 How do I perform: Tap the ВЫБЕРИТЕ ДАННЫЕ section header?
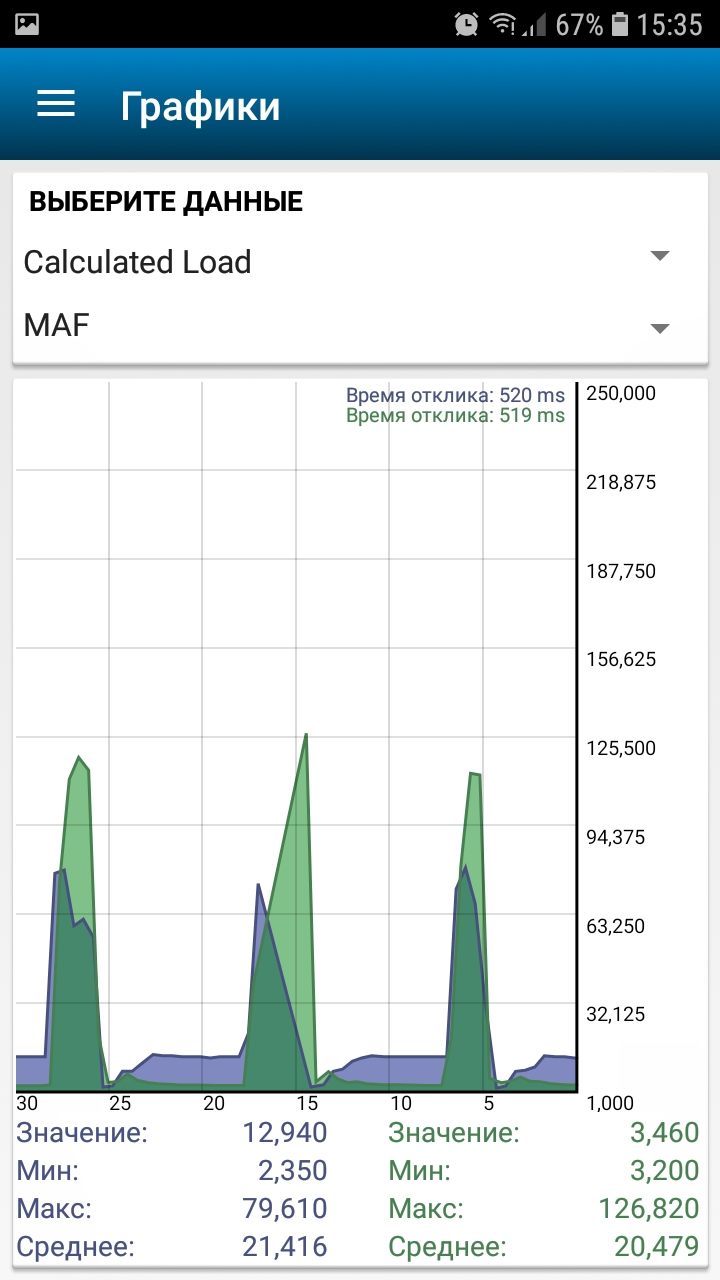coord(166,202)
